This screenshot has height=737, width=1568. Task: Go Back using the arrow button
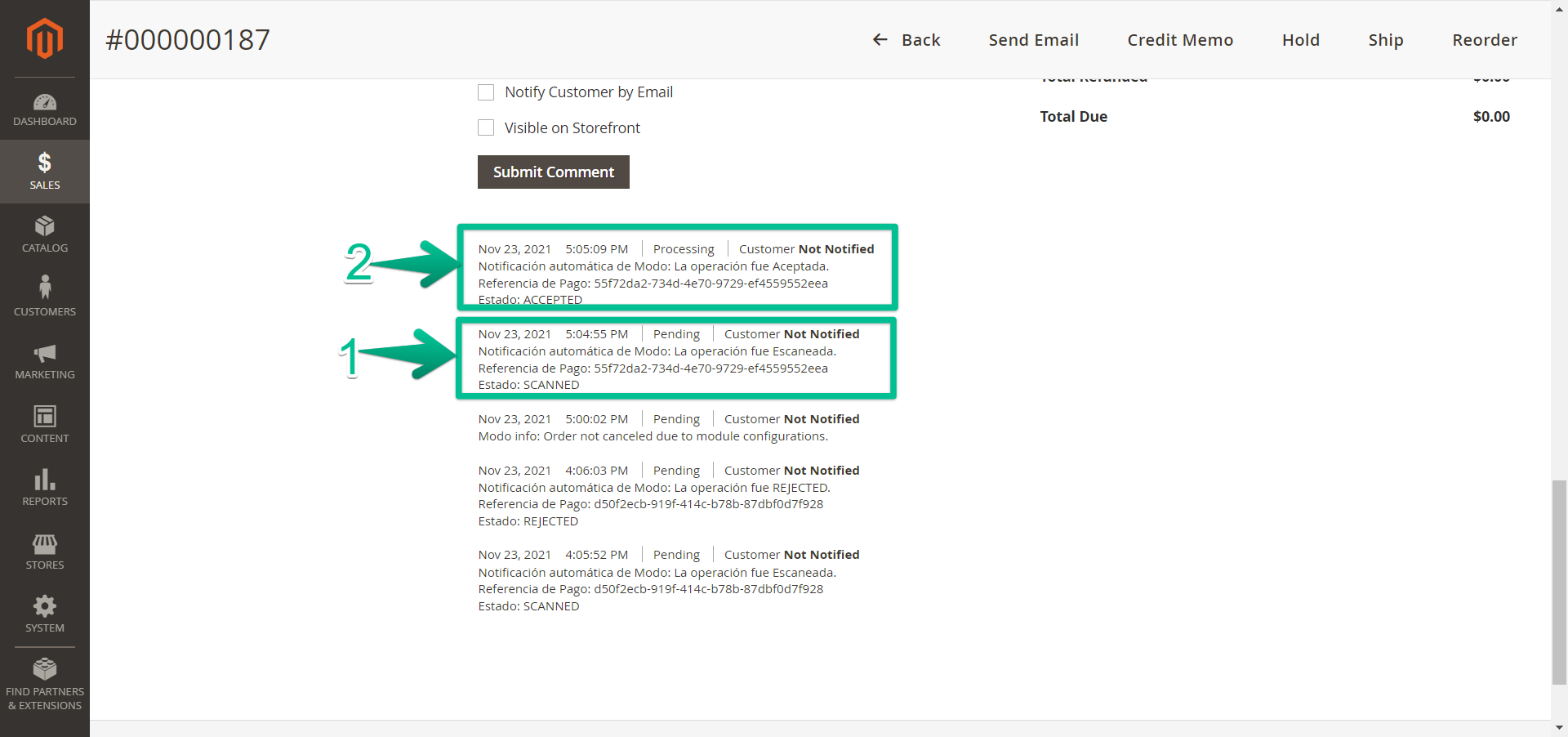click(x=906, y=40)
